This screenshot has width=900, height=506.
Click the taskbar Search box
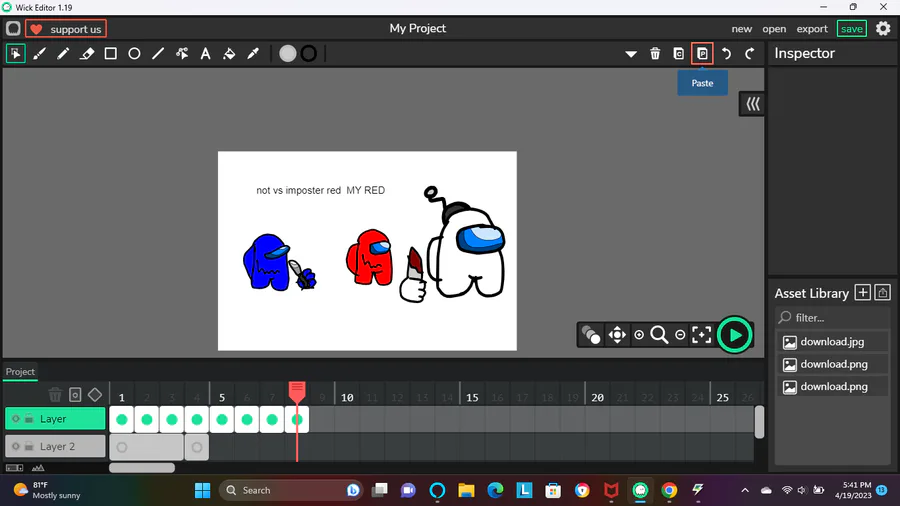(291, 490)
